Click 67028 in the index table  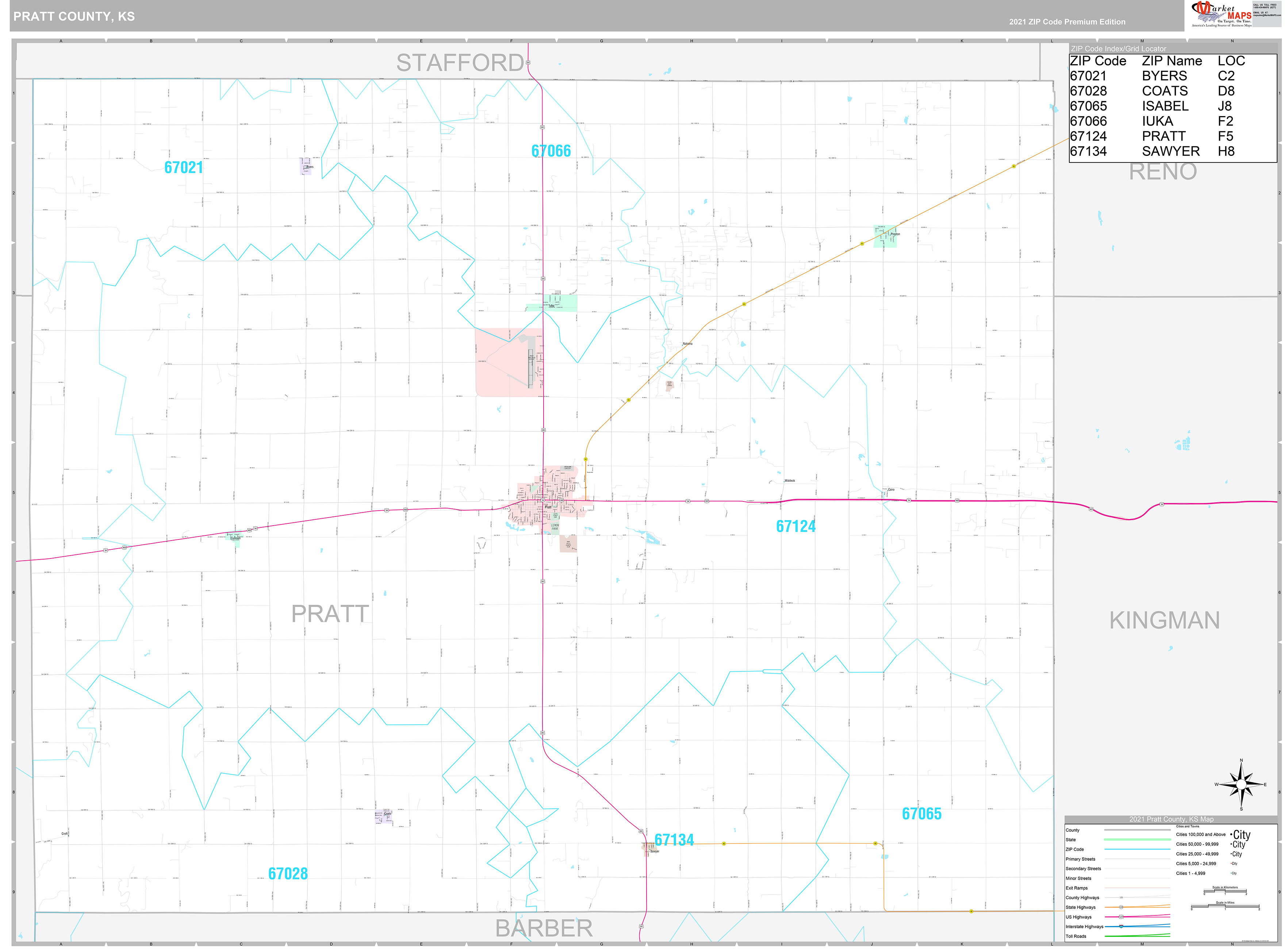(1088, 91)
